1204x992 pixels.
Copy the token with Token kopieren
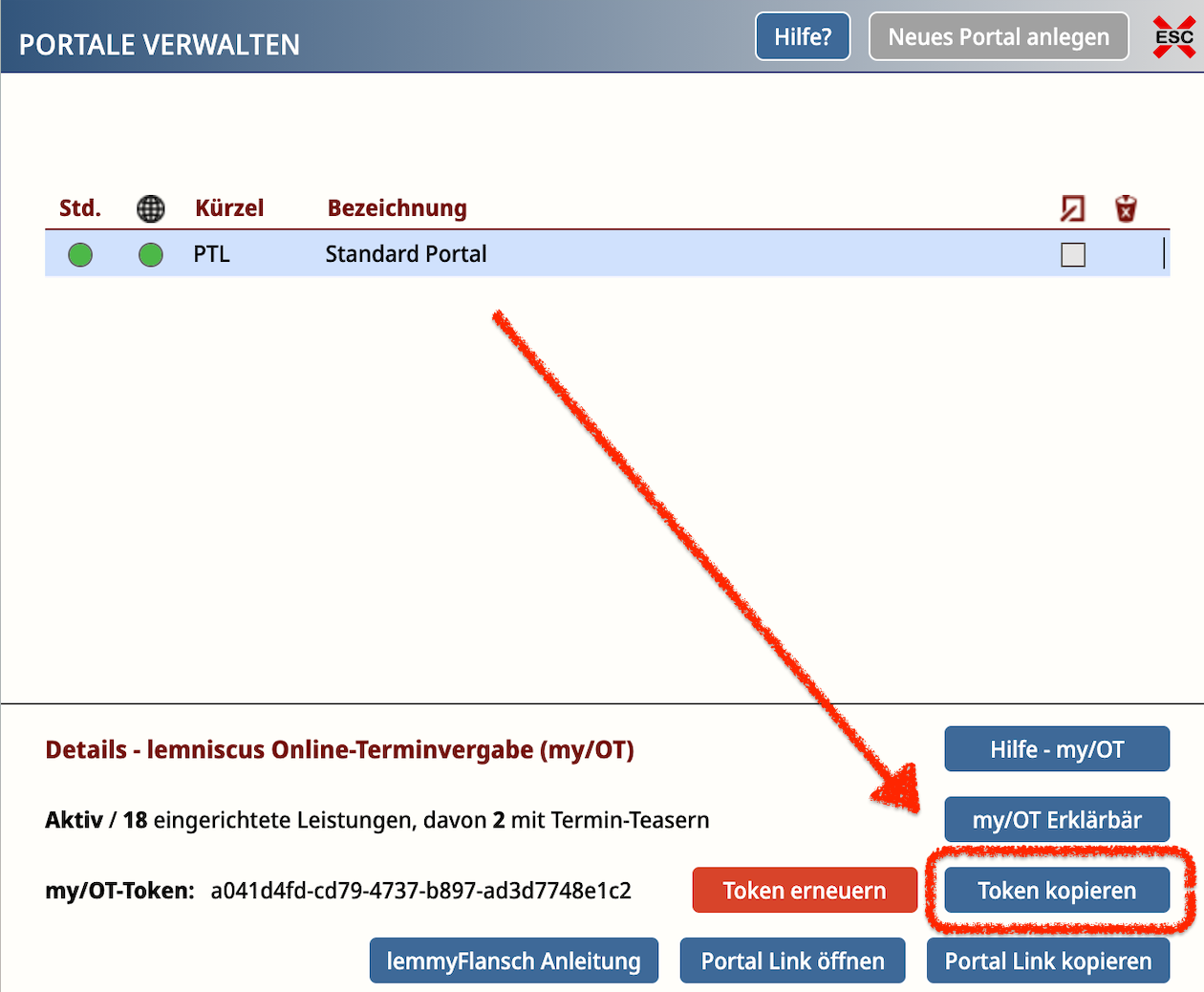(1057, 891)
